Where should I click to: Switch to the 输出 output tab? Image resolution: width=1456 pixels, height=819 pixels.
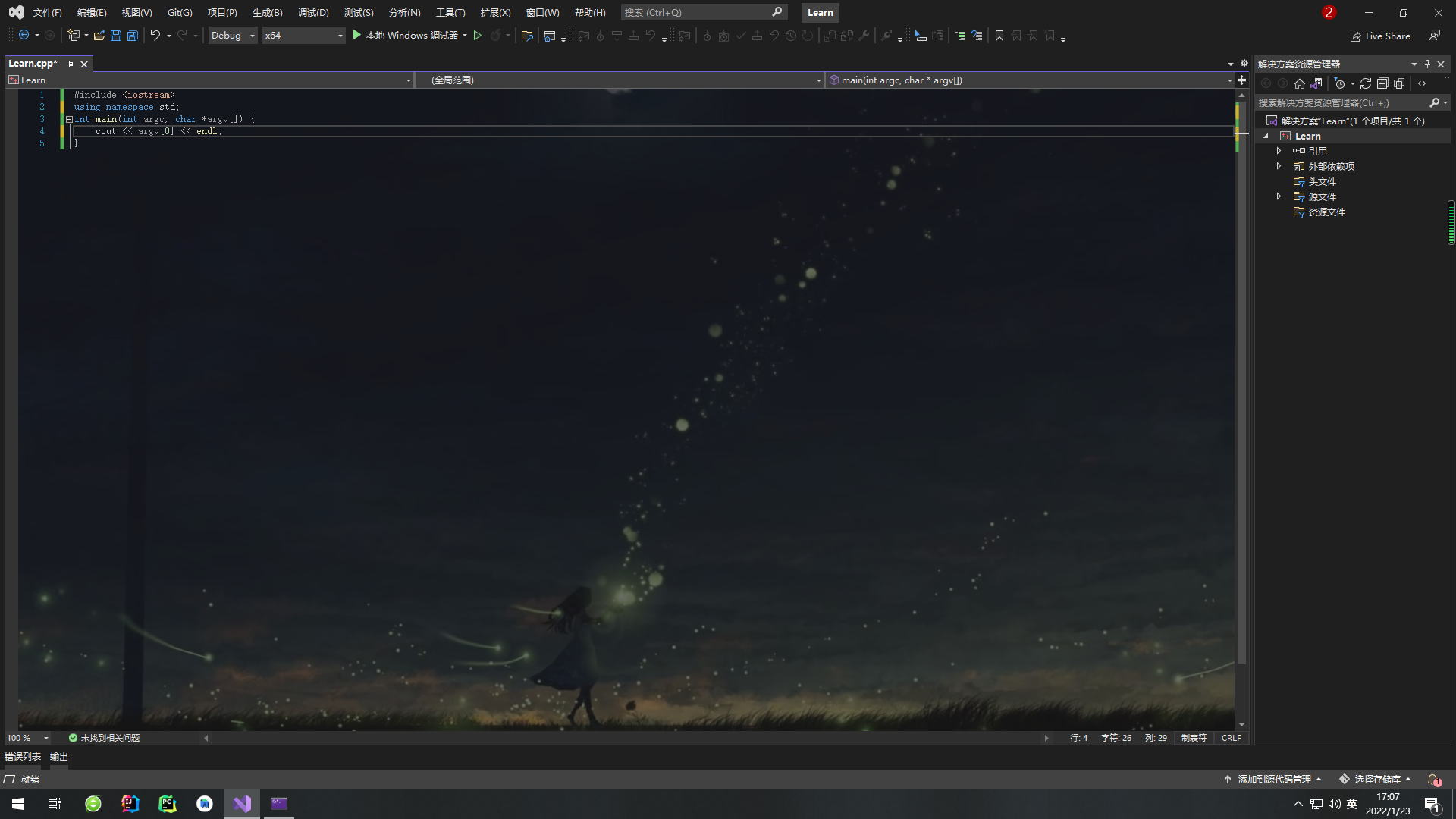coord(59,757)
